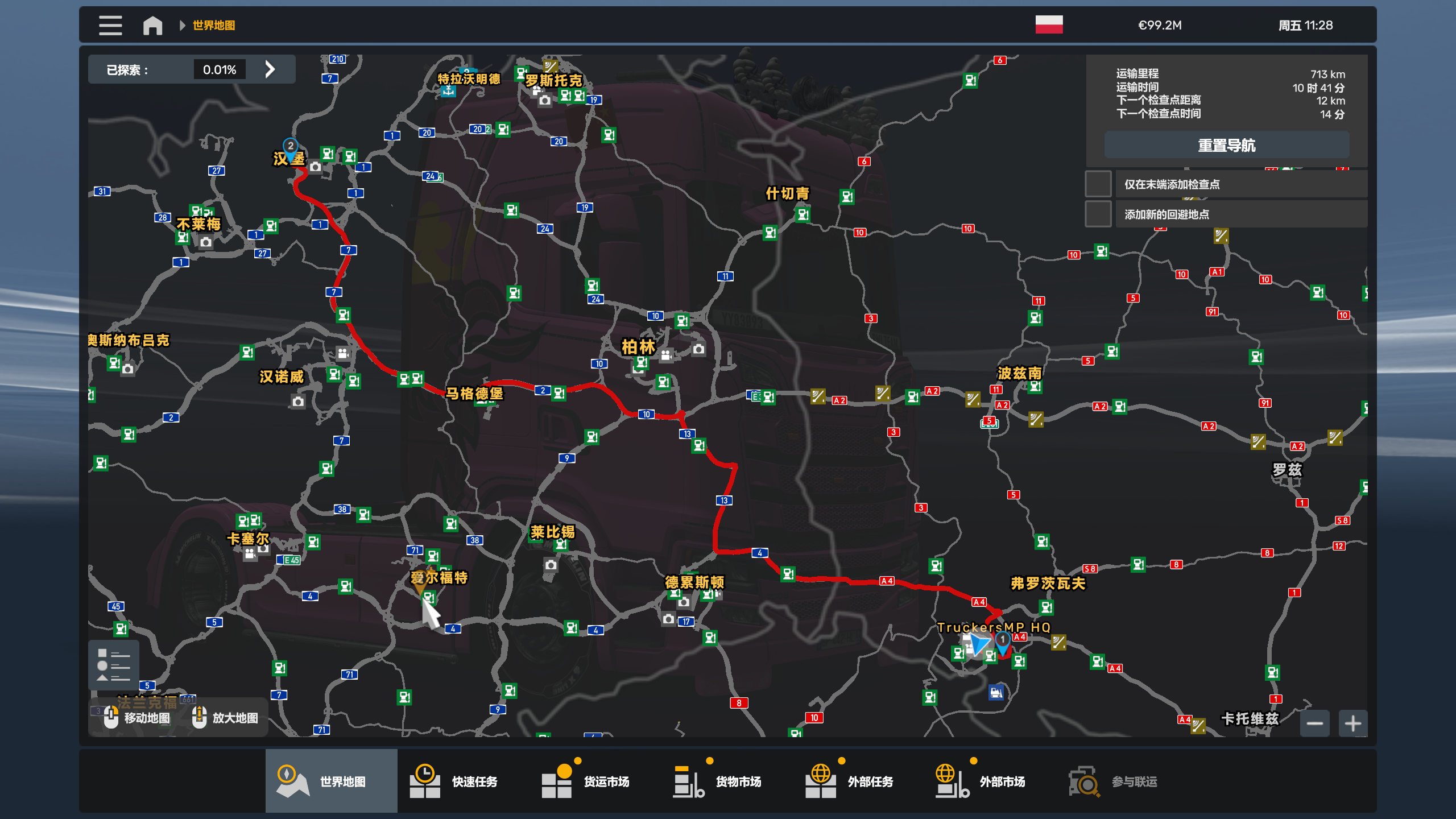
Task: Click the mouse scroll icon beside 放大地图
Action: tap(199, 717)
